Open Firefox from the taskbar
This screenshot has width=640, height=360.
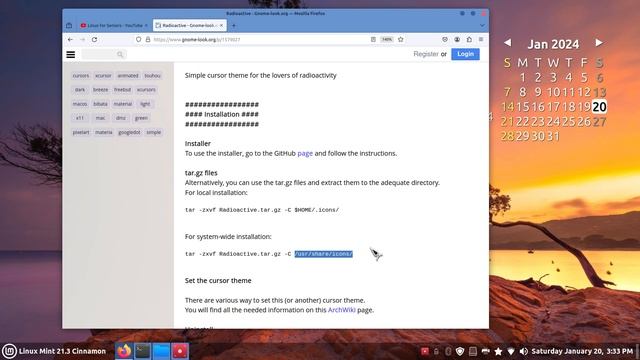[124, 351]
